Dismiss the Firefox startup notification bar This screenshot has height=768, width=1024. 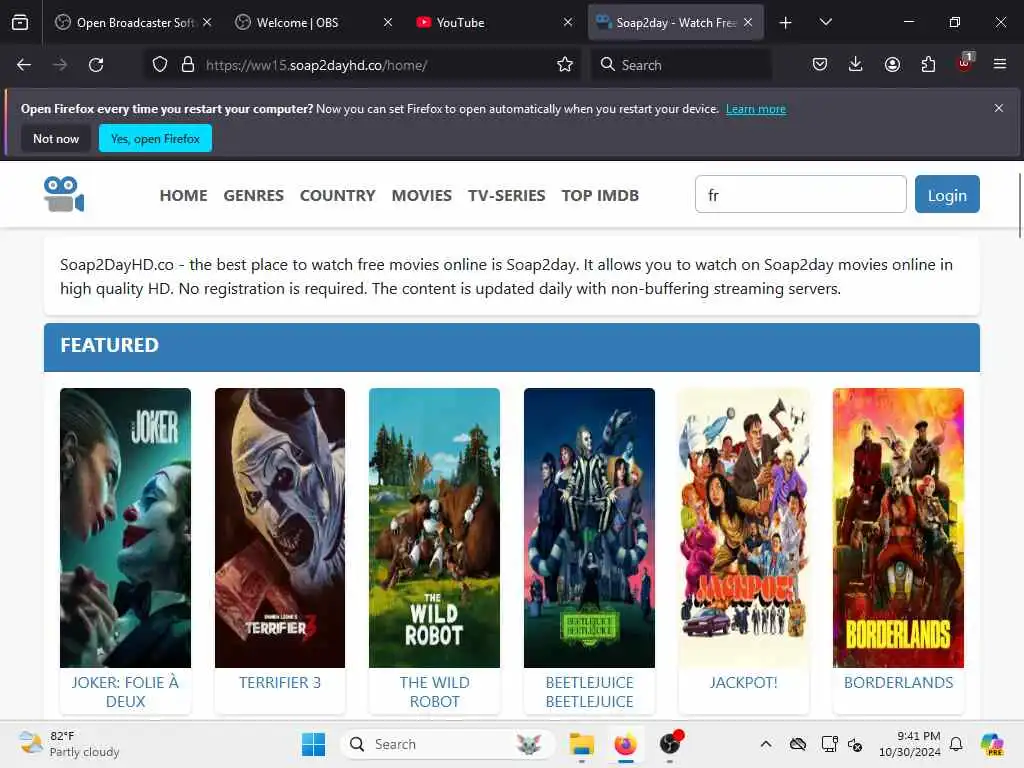(x=999, y=108)
